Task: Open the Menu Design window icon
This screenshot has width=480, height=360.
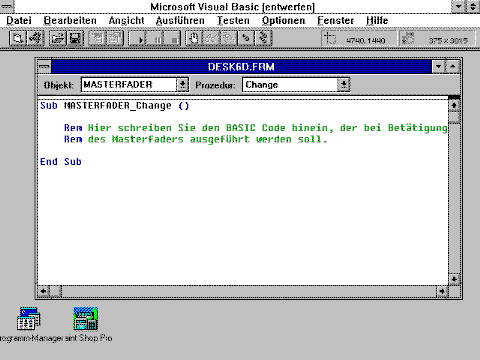Action: click(x=97, y=38)
